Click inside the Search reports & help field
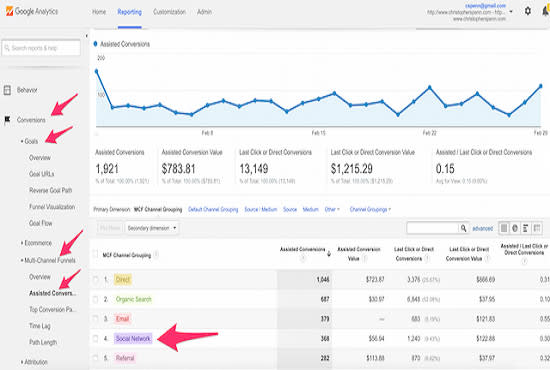The width and height of the screenshot is (550, 370). [41, 48]
